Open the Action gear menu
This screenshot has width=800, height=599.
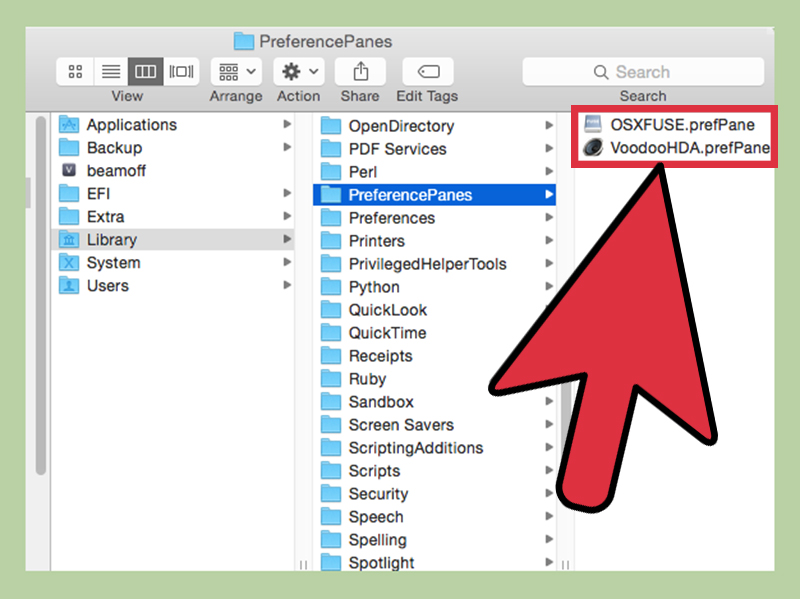pyautogui.click(x=299, y=71)
